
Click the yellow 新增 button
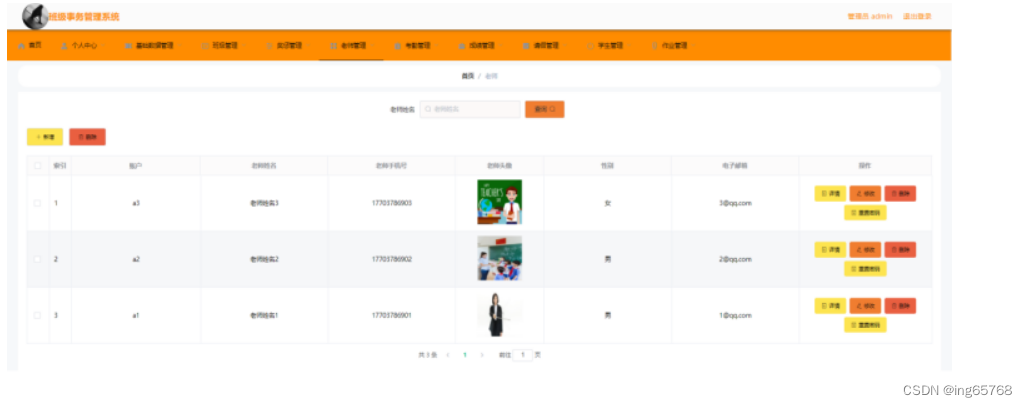click(x=45, y=137)
